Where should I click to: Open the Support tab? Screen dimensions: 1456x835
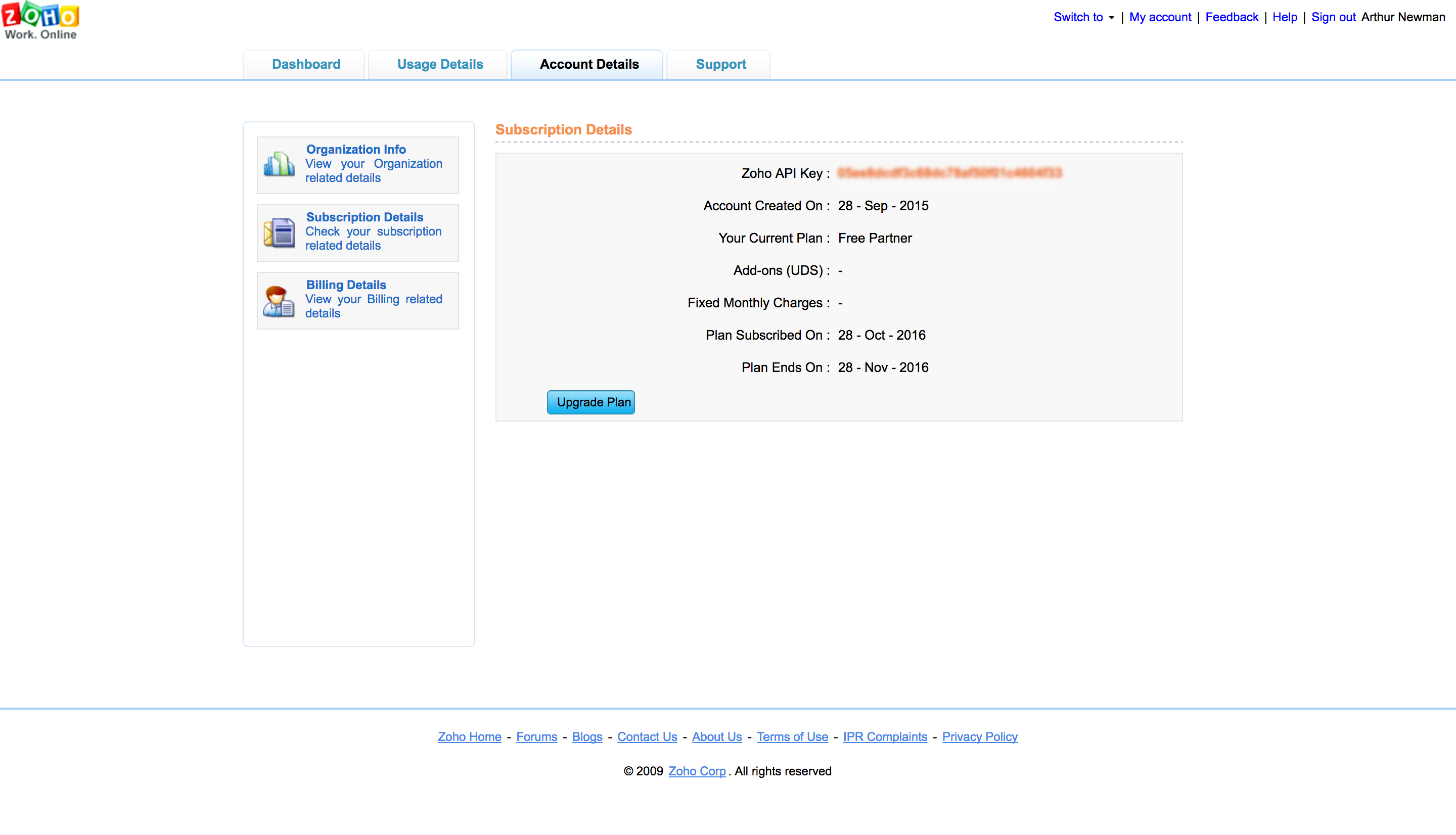720,64
